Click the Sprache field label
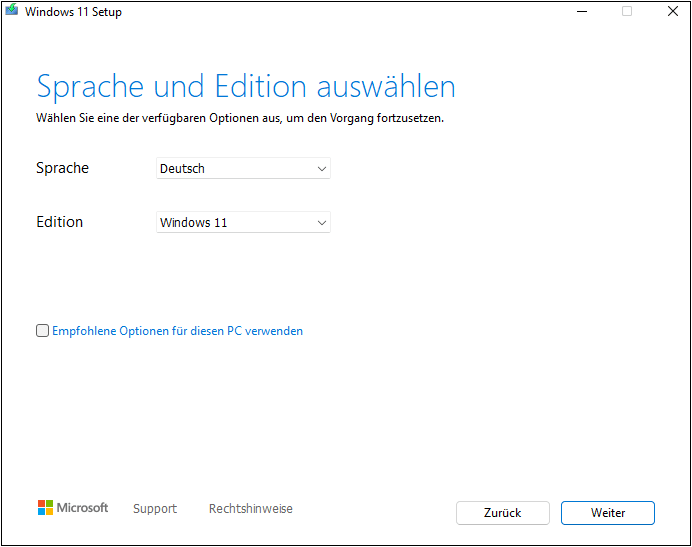 tap(62, 168)
